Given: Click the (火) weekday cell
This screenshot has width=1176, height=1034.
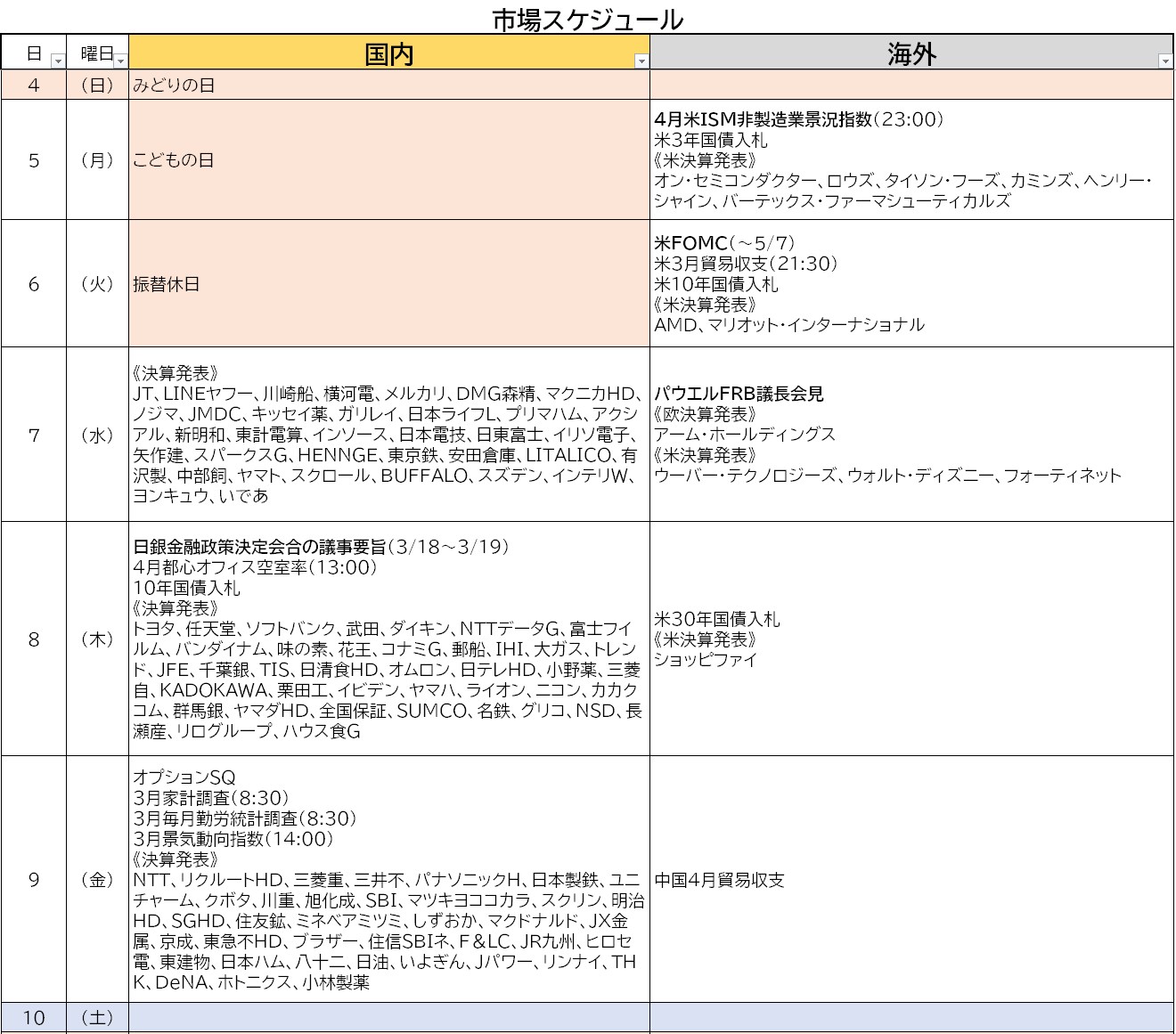Looking at the screenshot, I should [x=97, y=284].
